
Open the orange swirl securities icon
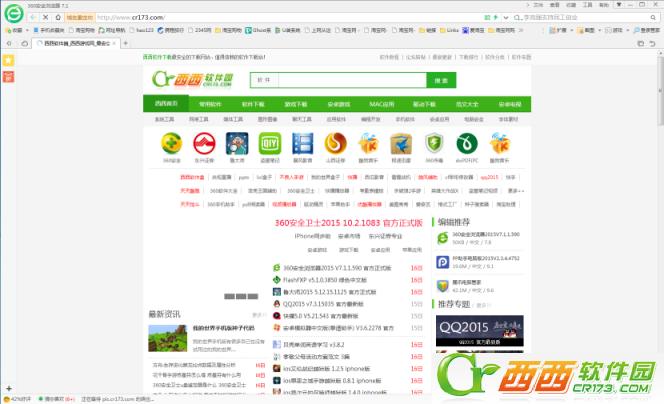(335, 143)
